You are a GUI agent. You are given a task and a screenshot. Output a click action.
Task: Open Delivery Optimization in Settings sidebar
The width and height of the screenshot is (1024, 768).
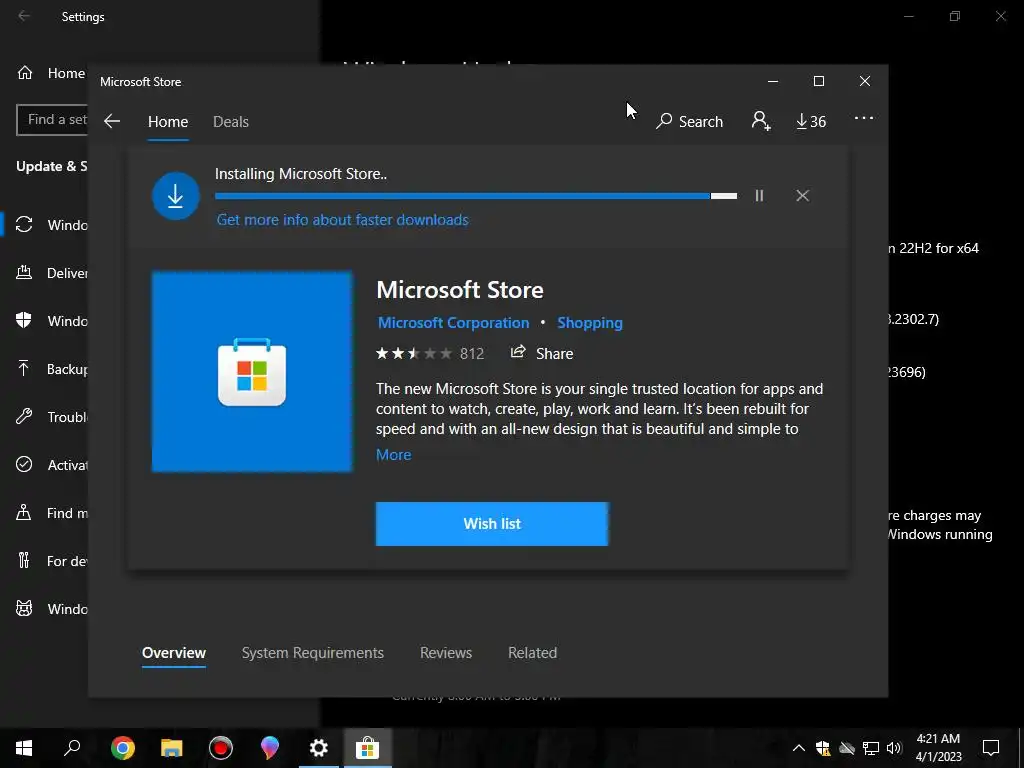[x=51, y=273]
